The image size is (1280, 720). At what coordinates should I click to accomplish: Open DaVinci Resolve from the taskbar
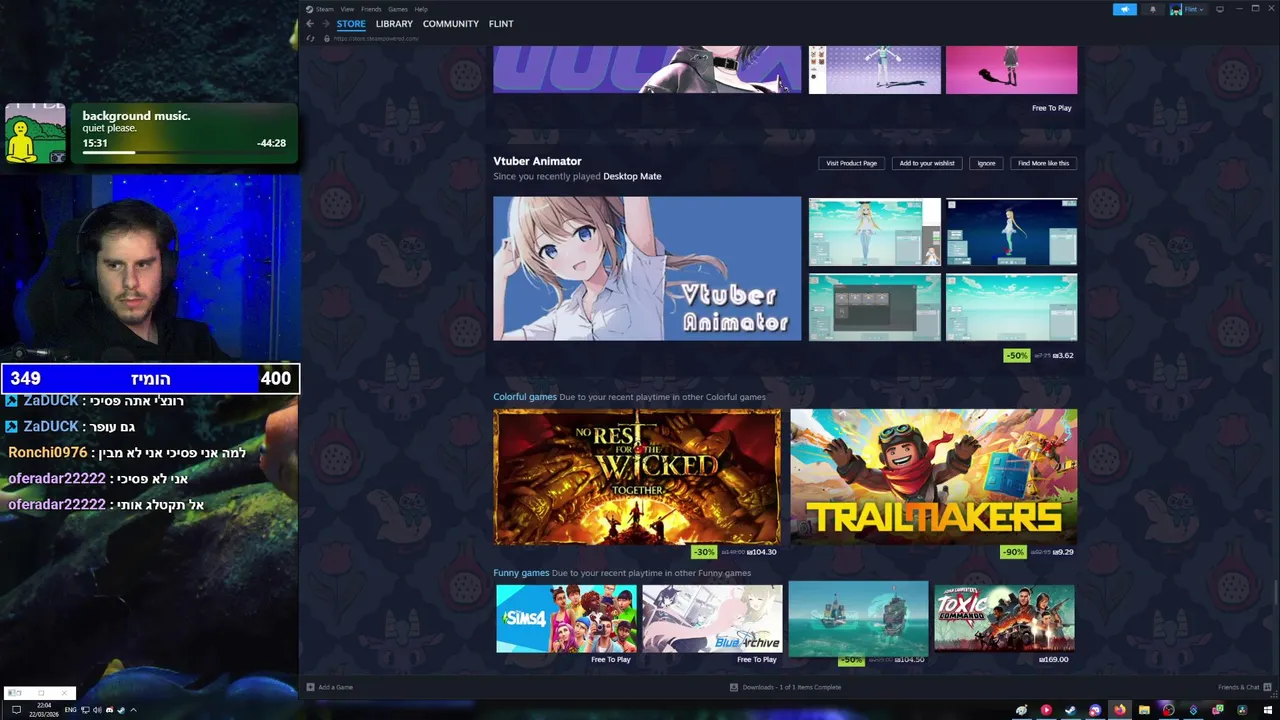tap(1242, 710)
